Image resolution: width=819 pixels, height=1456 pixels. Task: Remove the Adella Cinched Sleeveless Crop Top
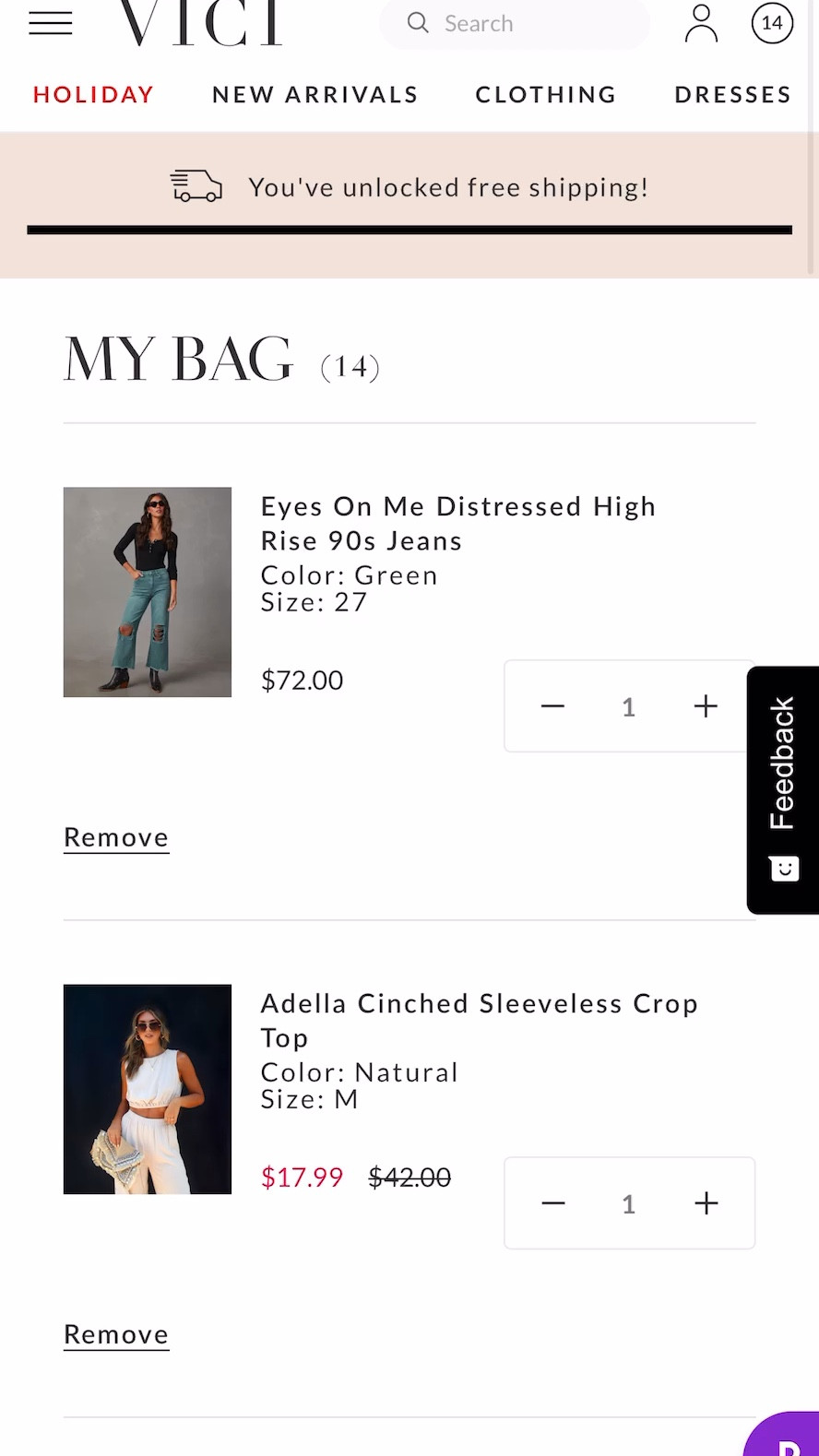point(115,1333)
